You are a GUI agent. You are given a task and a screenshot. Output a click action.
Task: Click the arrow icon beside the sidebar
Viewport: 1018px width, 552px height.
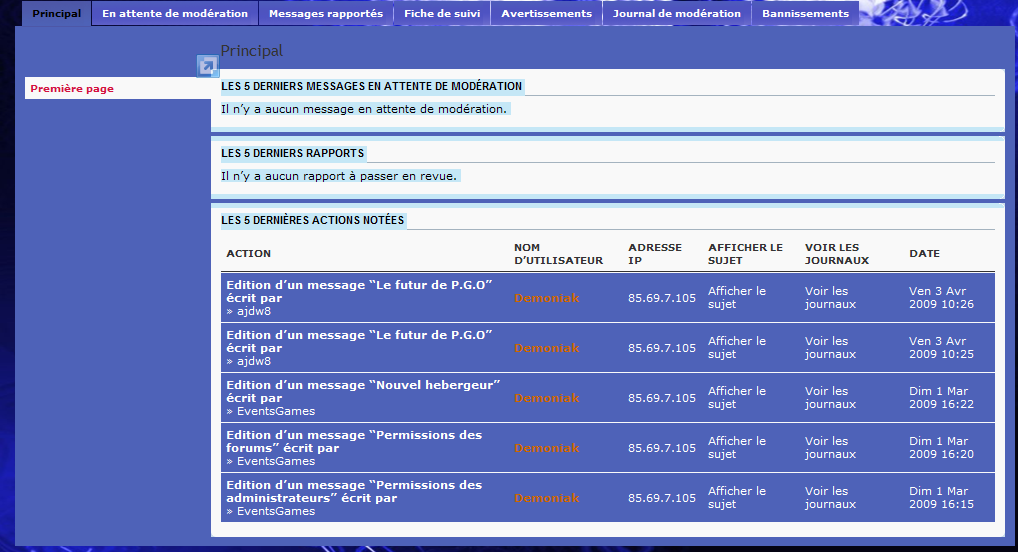207,67
